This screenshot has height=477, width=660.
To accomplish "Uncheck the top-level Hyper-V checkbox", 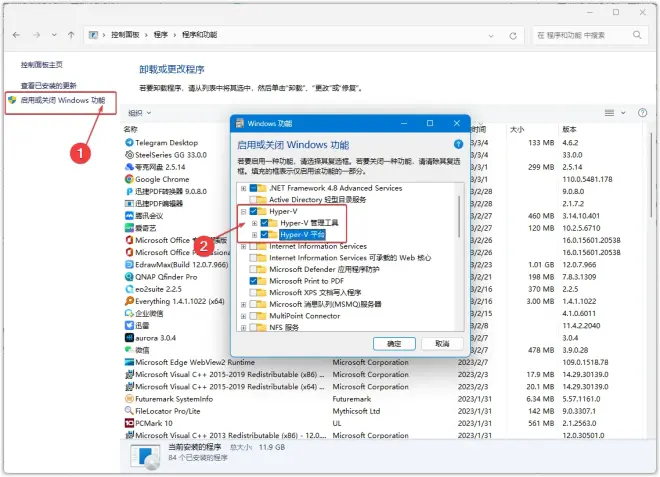I will coord(253,211).
